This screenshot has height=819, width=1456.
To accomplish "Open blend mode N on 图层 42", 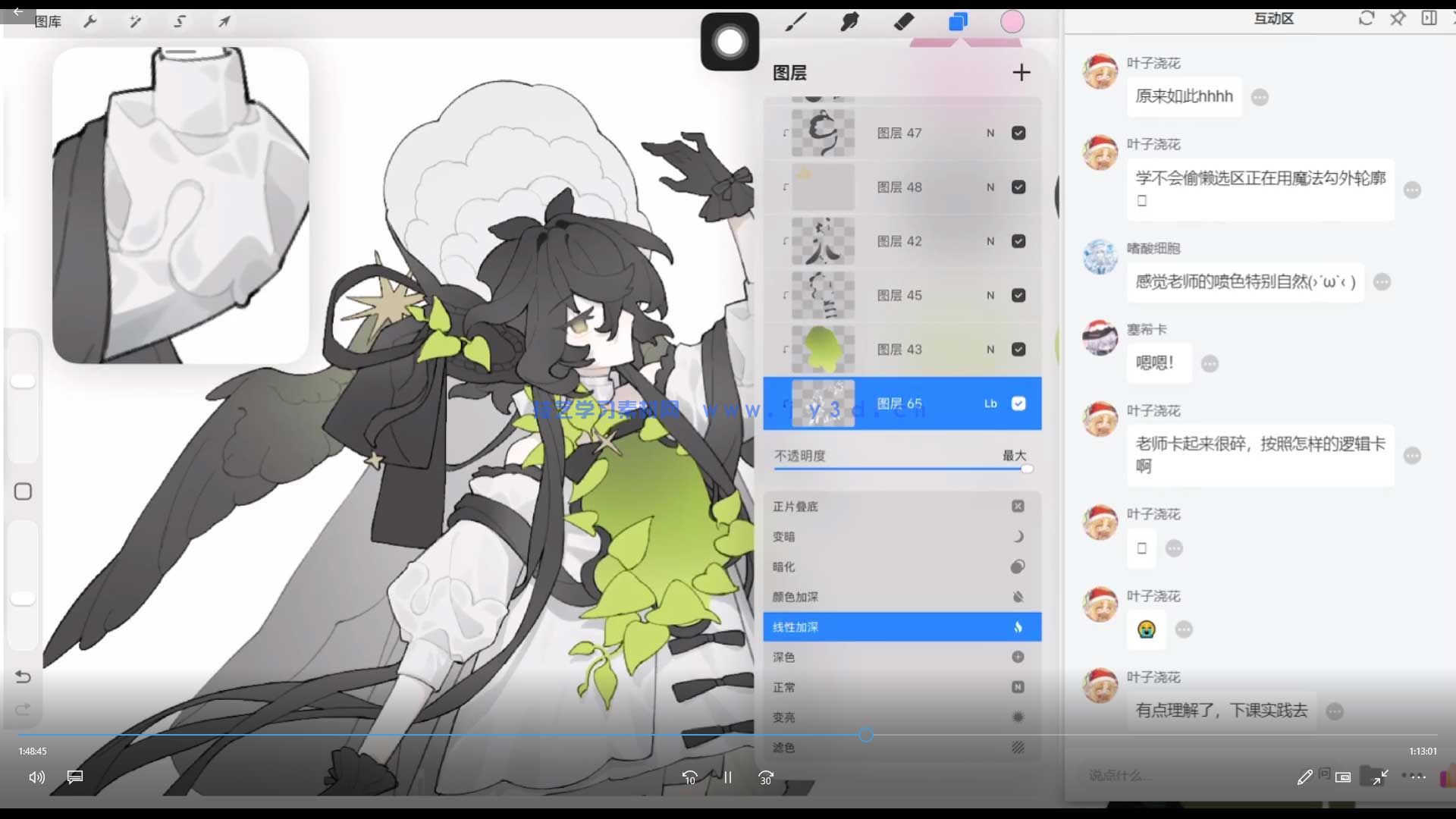I will [990, 241].
